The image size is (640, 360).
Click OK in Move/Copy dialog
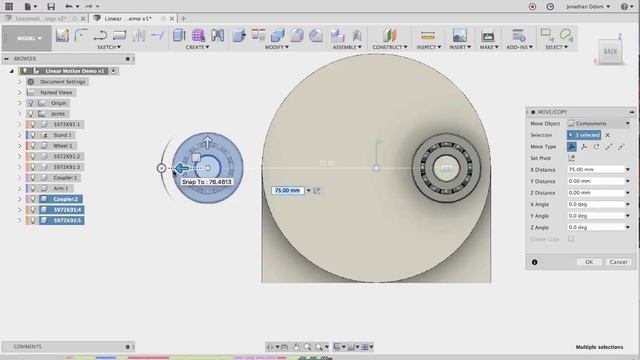589,262
